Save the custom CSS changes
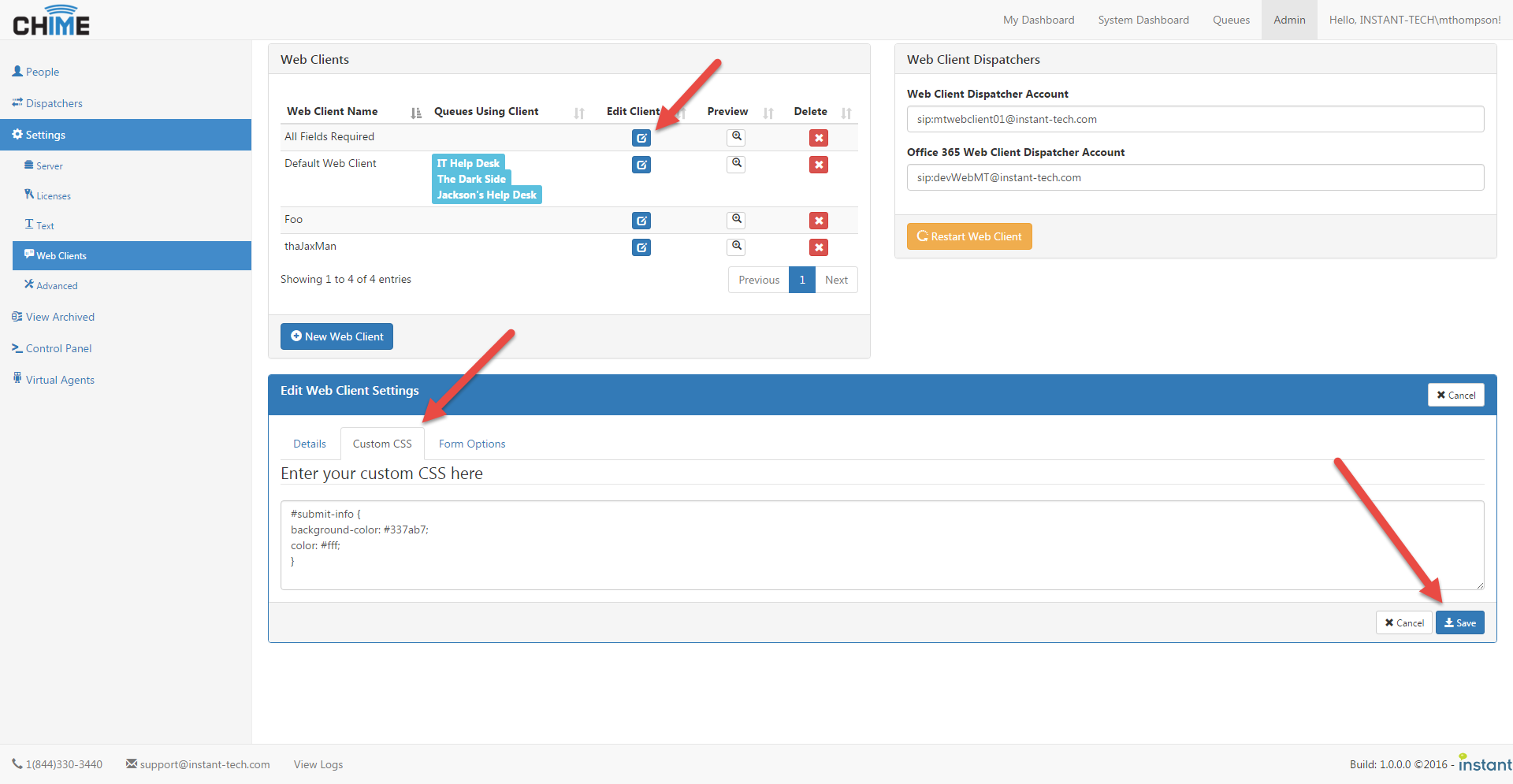The image size is (1513, 784). 1459,623
